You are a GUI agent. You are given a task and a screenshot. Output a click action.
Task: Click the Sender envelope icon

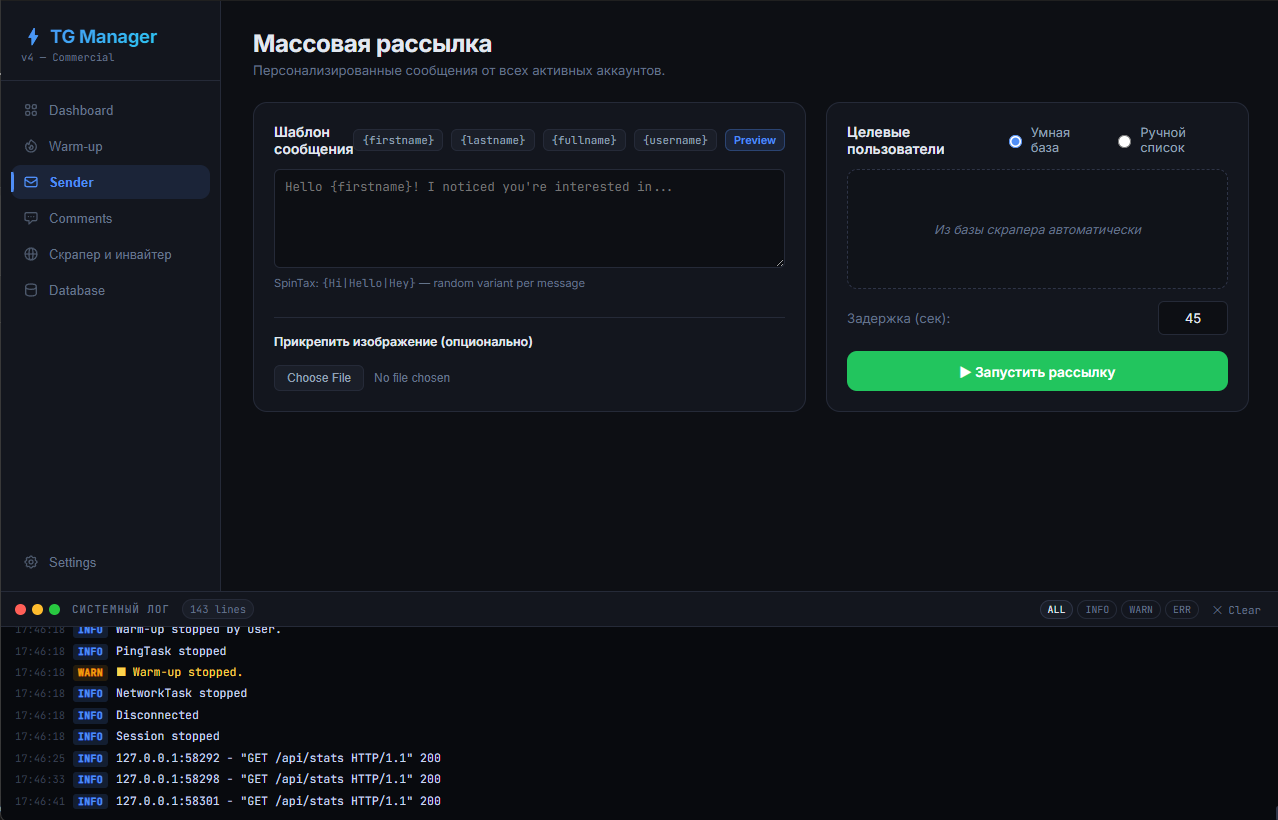click(x=31, y=182)
